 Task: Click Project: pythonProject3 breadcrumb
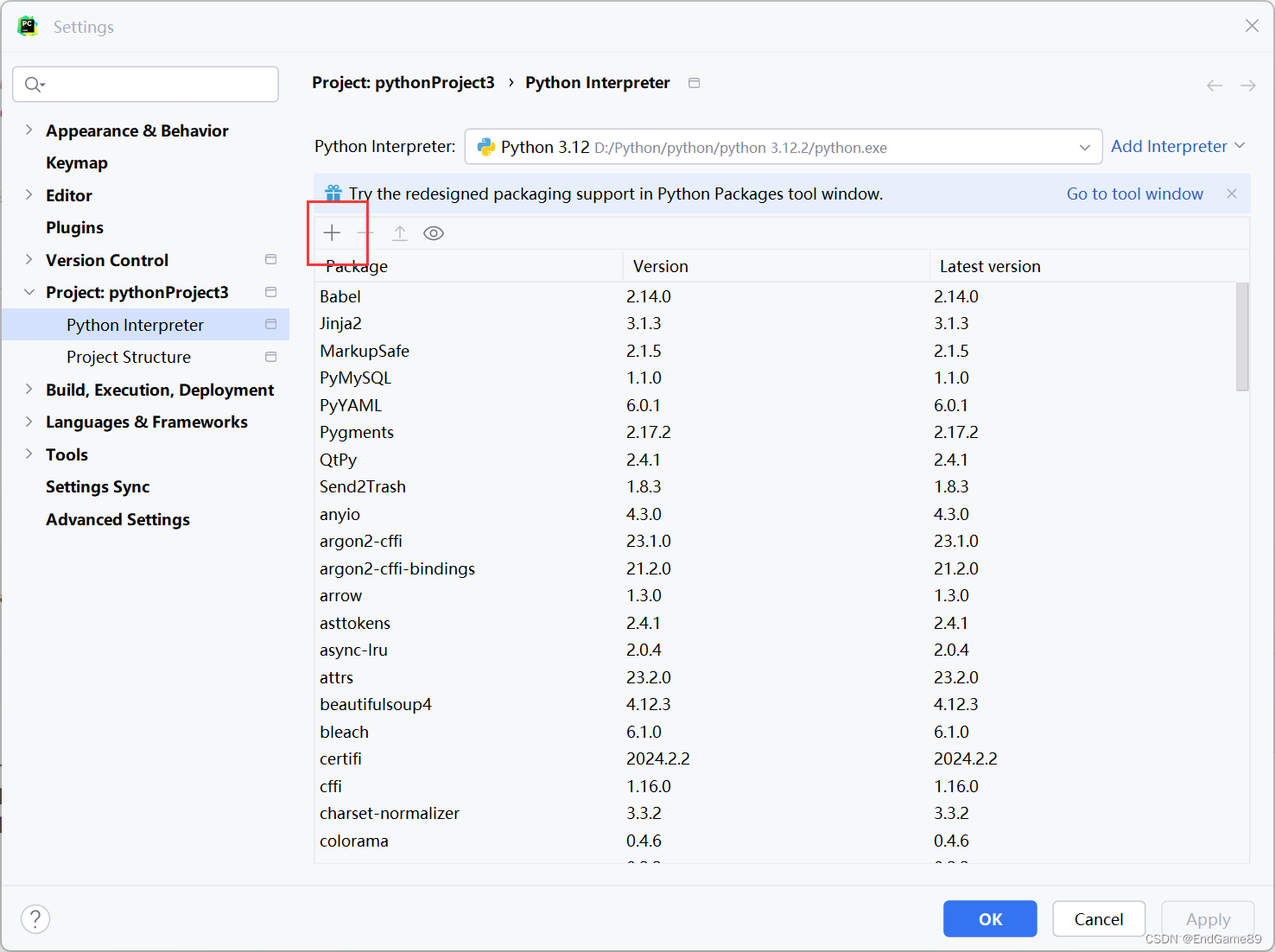(x=403, y=82)
